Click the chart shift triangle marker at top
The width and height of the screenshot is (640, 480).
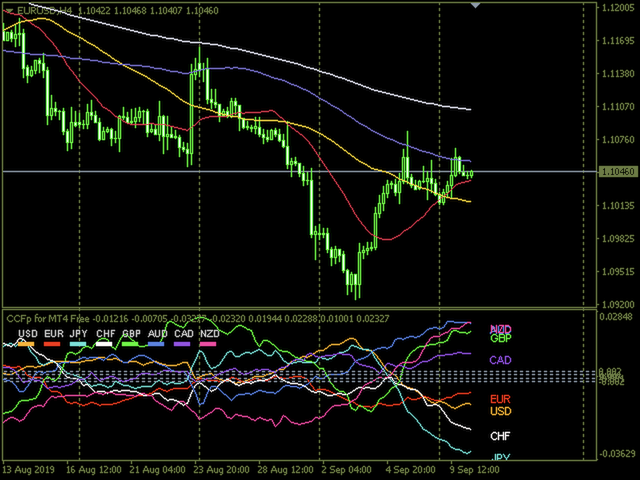click(x=477, y=5)
